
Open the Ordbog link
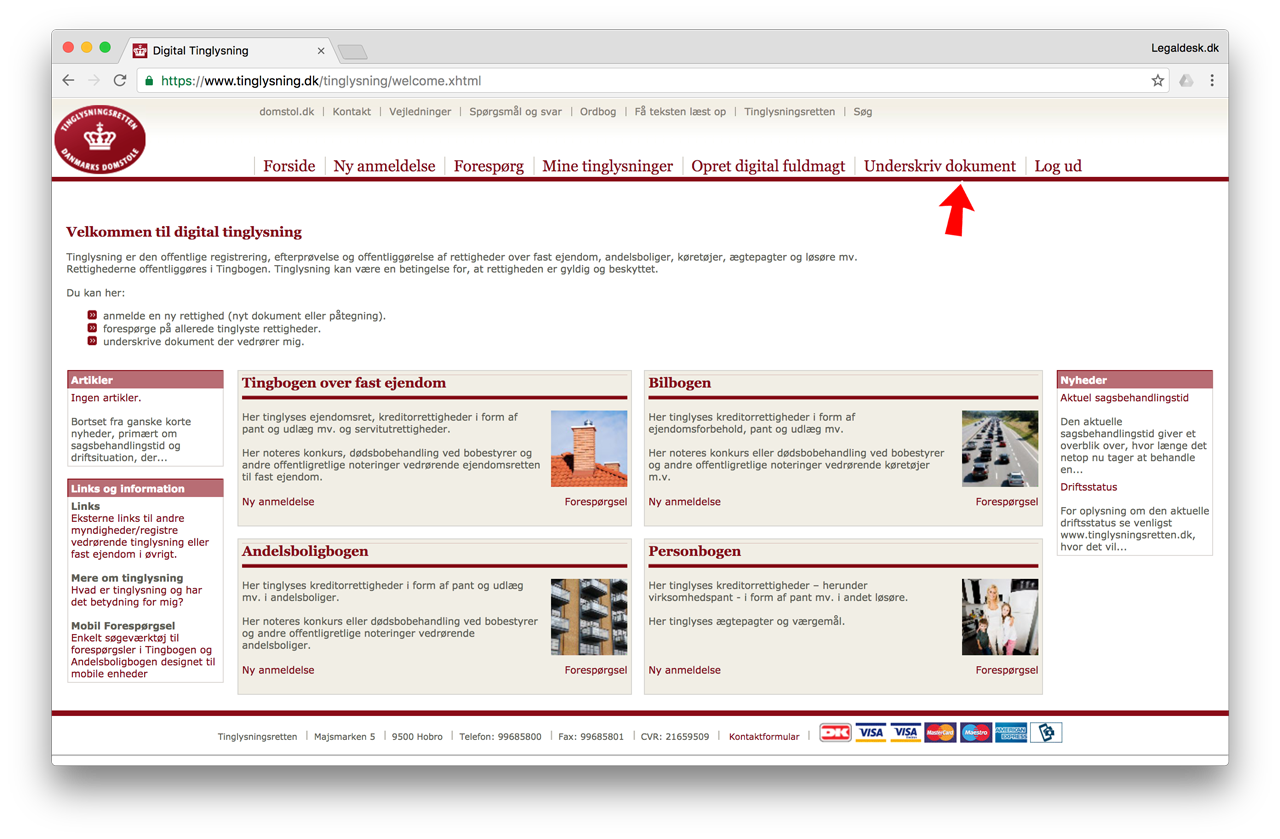point(598,112)
